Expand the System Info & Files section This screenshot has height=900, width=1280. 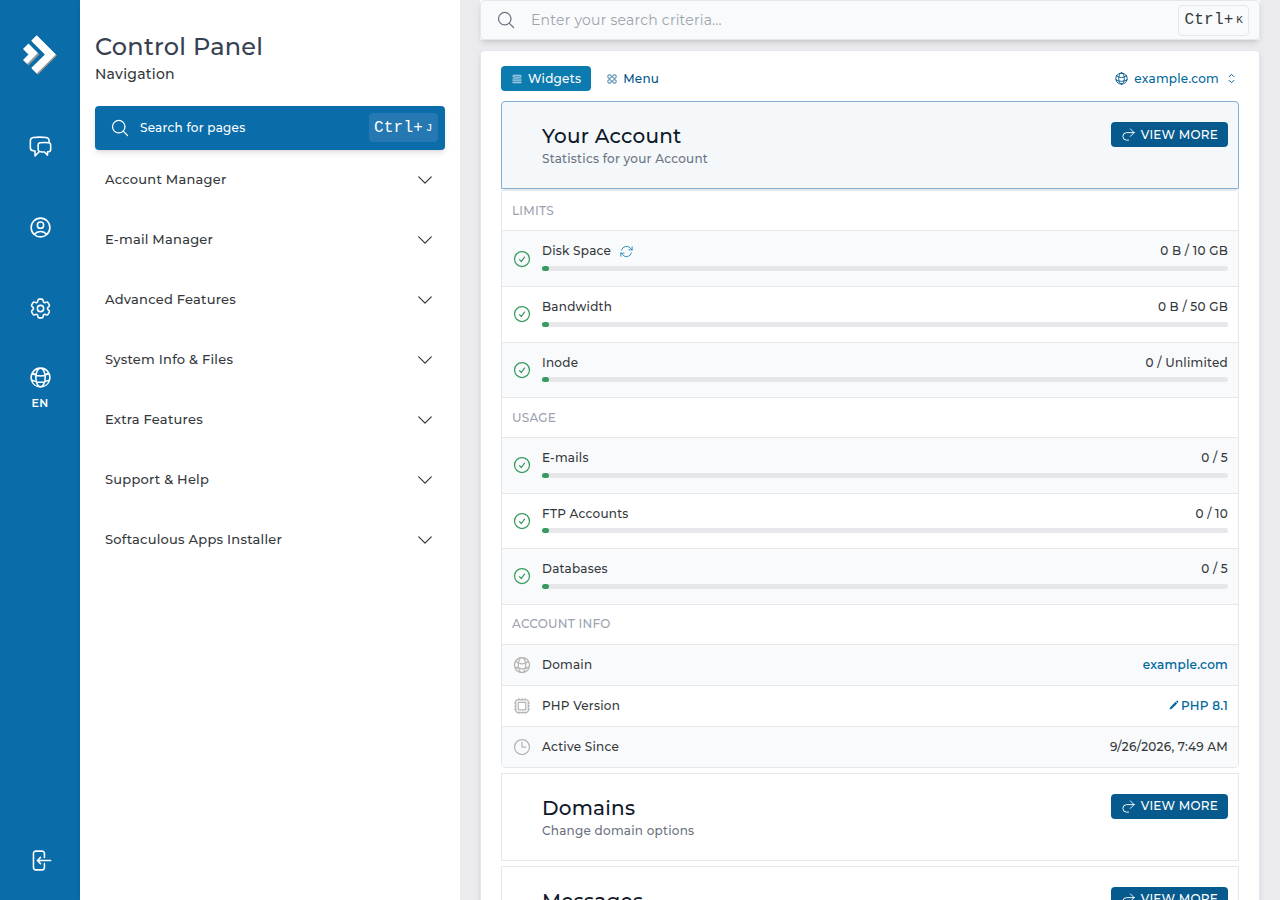pyautogui.click(x=270, y=360)
